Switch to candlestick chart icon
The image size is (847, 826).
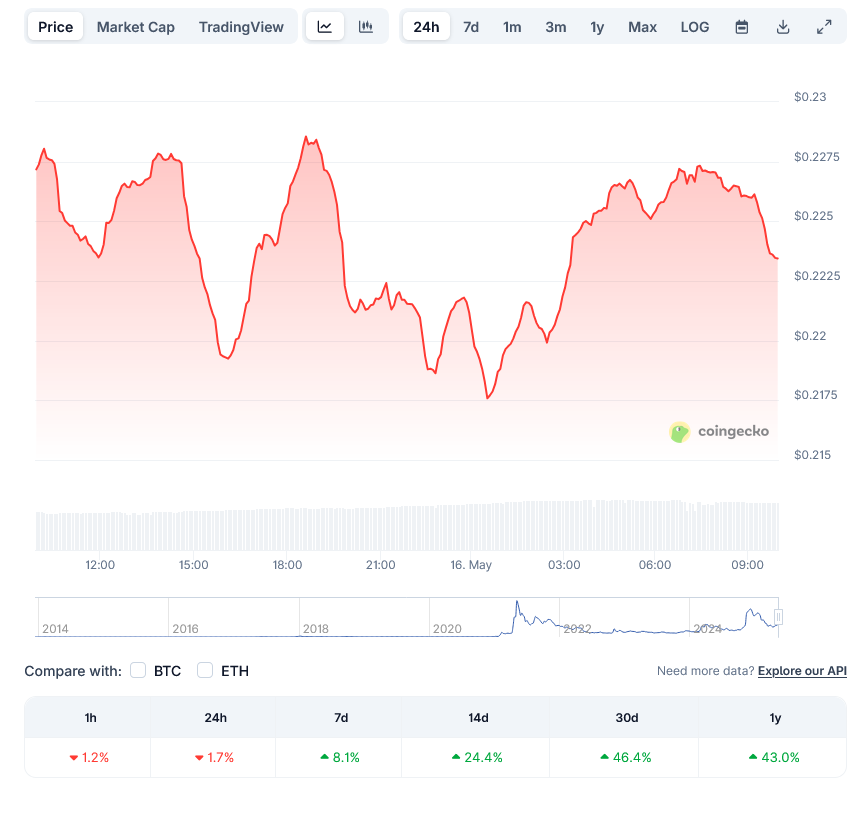pyautogui.click(x=366, y=26)
